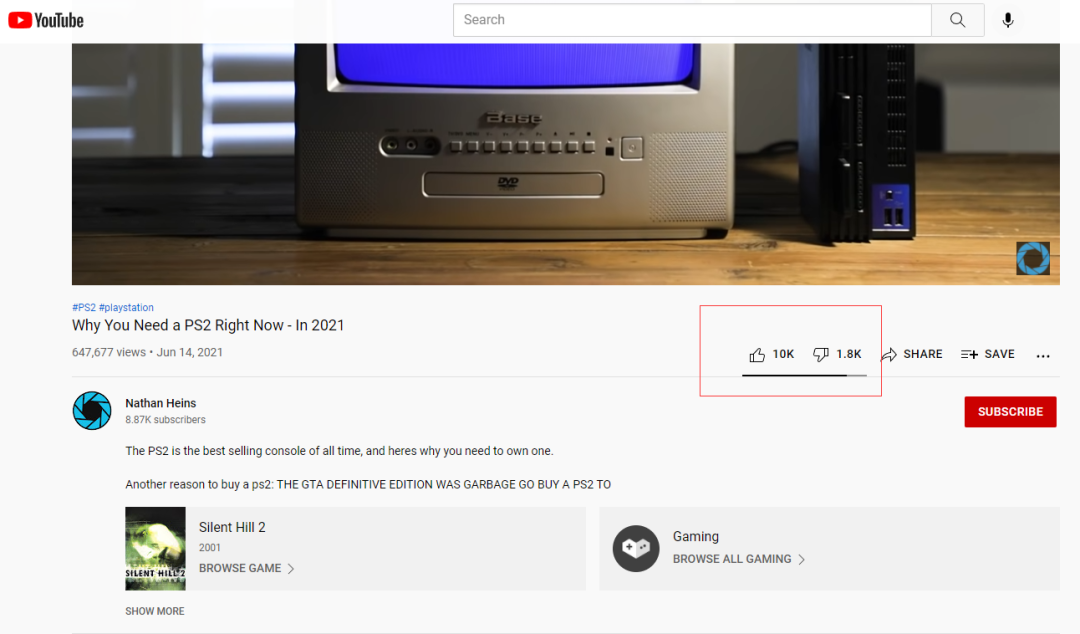Open the YouTube home logo
The width and height of the screenshot is (1080, 634).
pyautogui.click(x=45, y=21)
